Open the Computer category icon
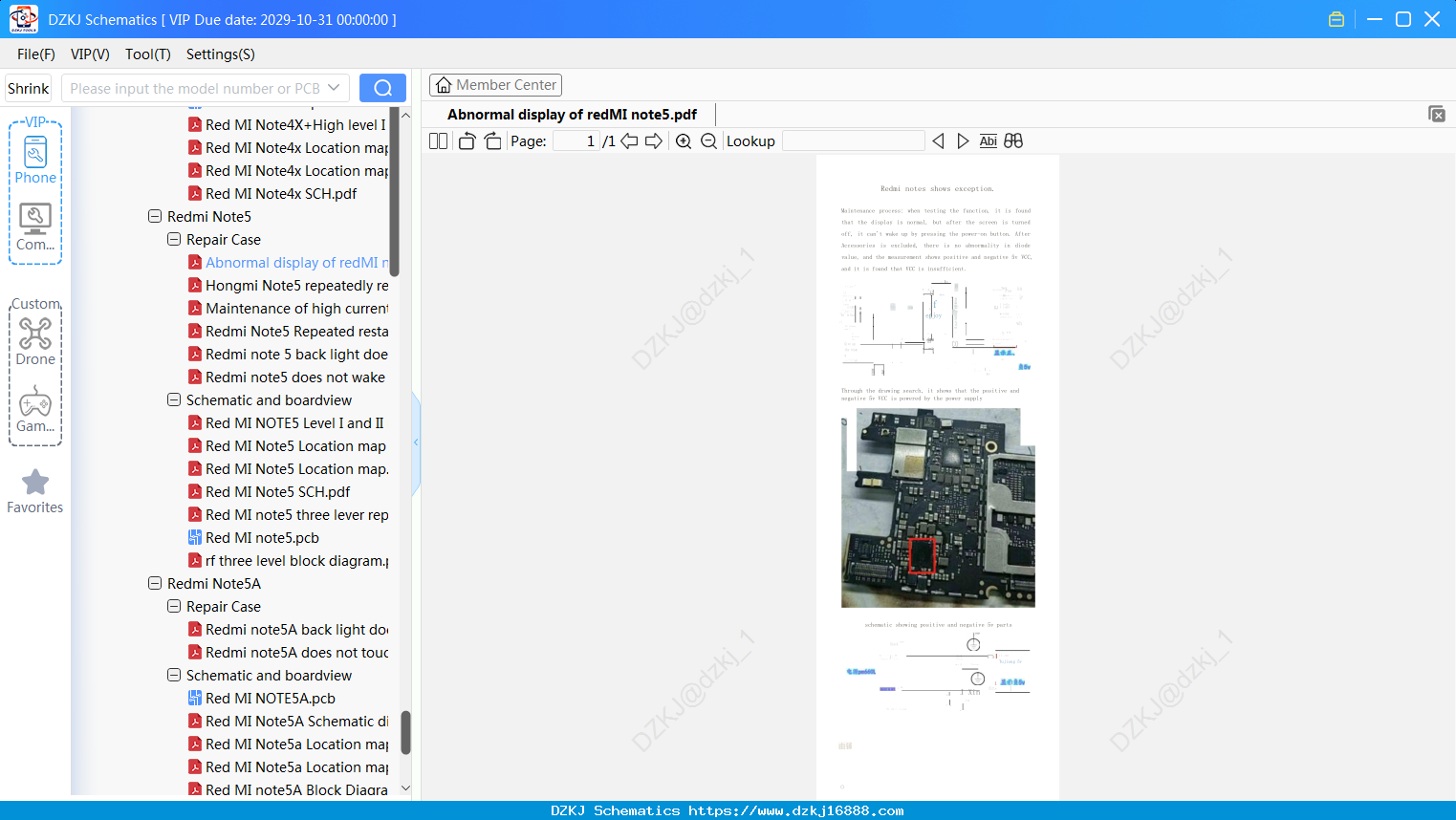Image resolution: width=1456 pixels, height=820 pixels. pyautogui.click(x=35, y=227)
